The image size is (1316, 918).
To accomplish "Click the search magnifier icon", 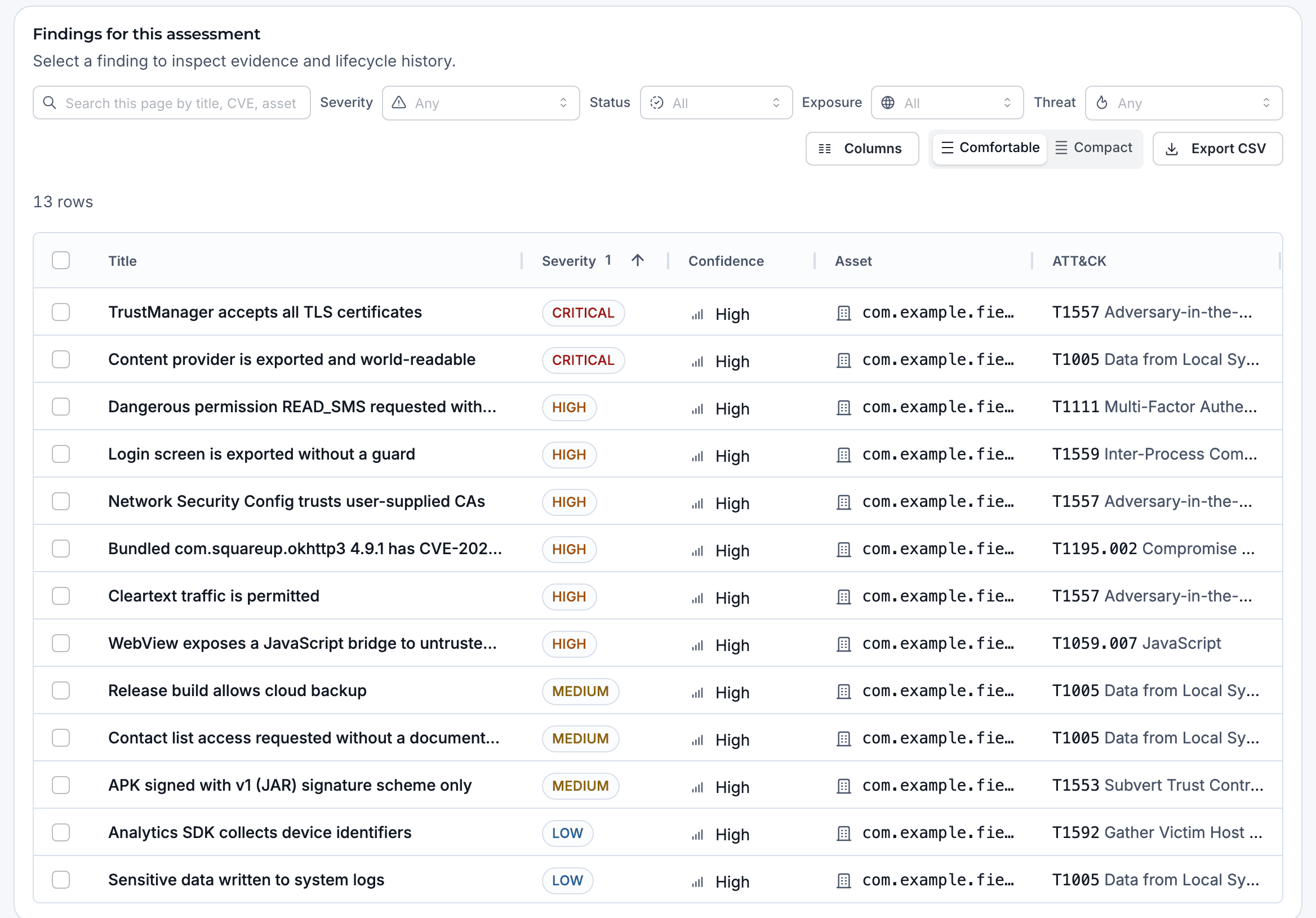I will click(x=50, y=103).
